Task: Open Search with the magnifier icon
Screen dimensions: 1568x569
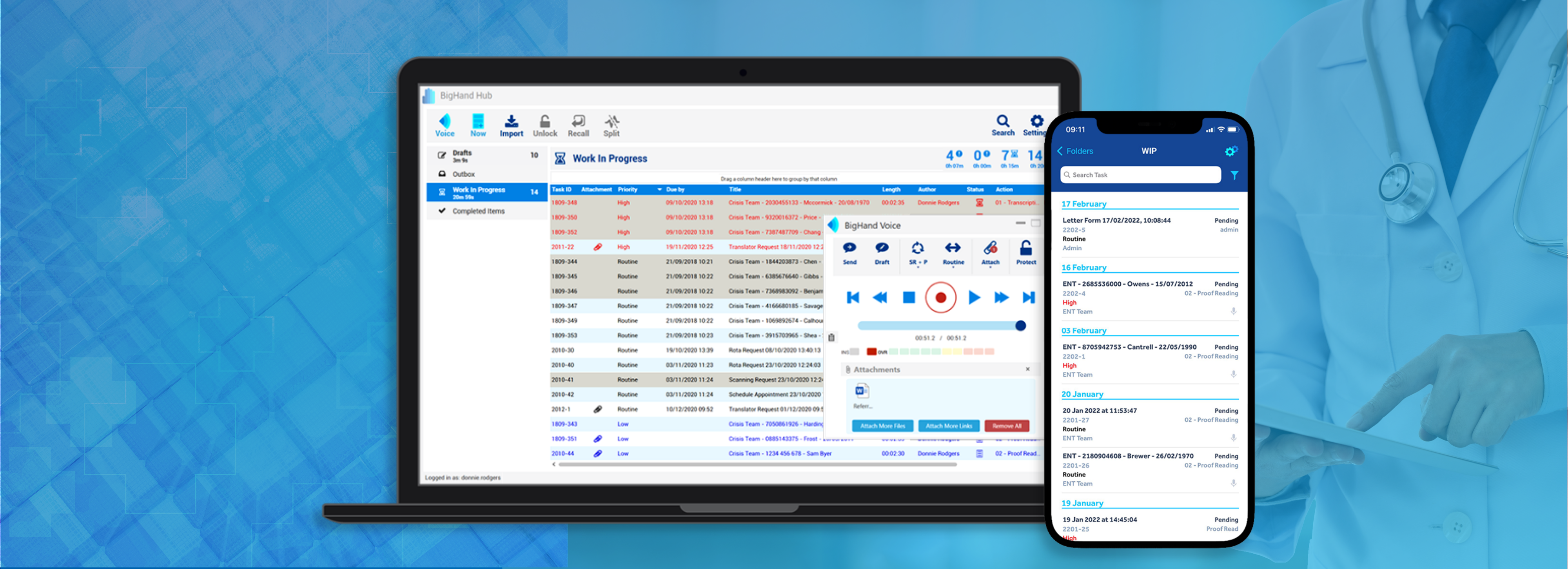Action: pyautogui.click(x=1002, y=120)
